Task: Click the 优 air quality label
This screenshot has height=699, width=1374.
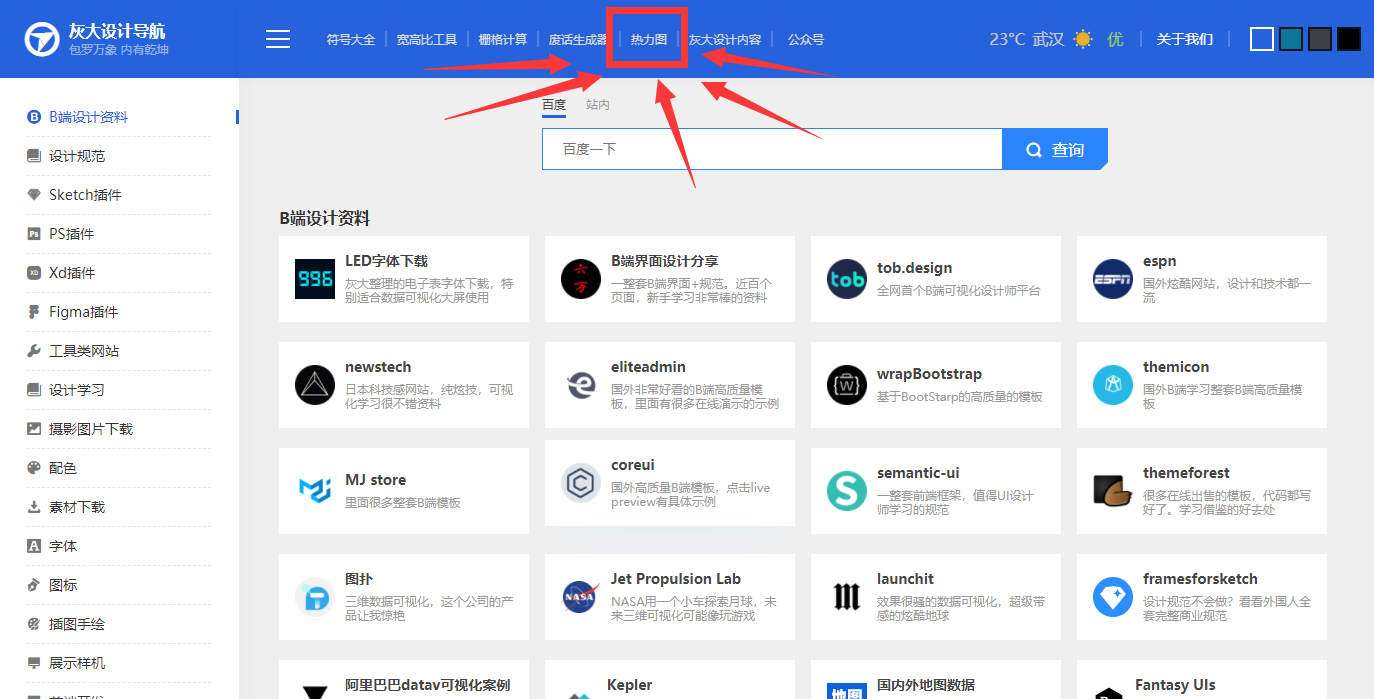Action: [1115, 39]
